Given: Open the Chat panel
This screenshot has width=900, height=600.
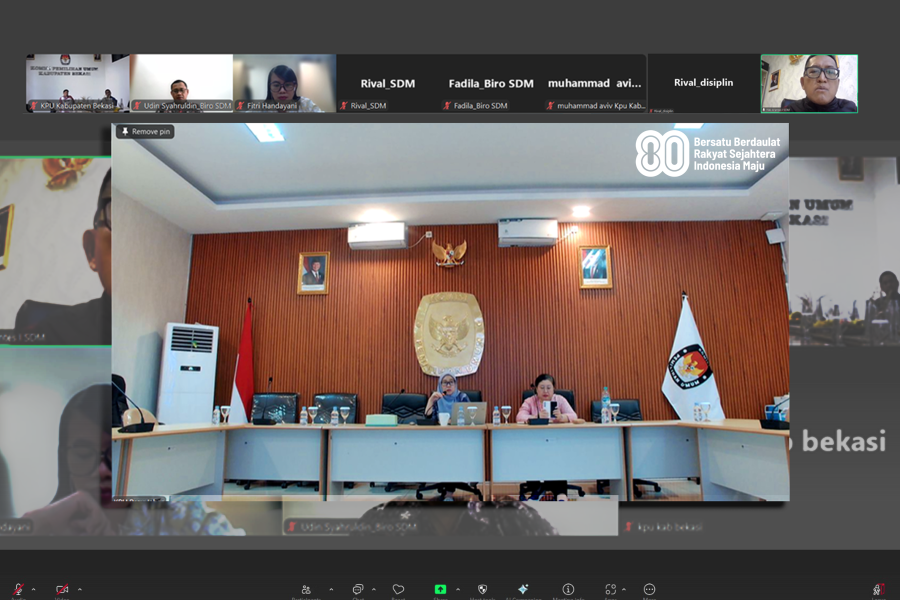Looking at the screenshot, I should (x=358, y=589).
